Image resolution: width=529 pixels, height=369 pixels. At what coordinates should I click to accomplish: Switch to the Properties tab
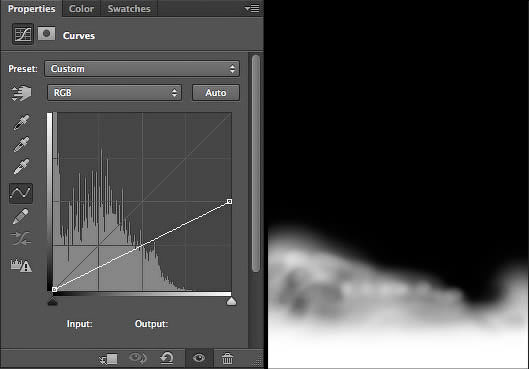(x=31, y=8)
